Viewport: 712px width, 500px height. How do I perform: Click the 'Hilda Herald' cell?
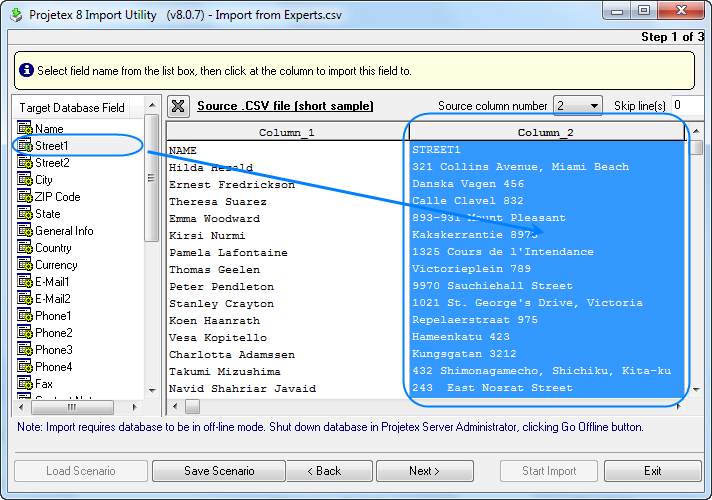pyautogui.click(x=211, y=168)
